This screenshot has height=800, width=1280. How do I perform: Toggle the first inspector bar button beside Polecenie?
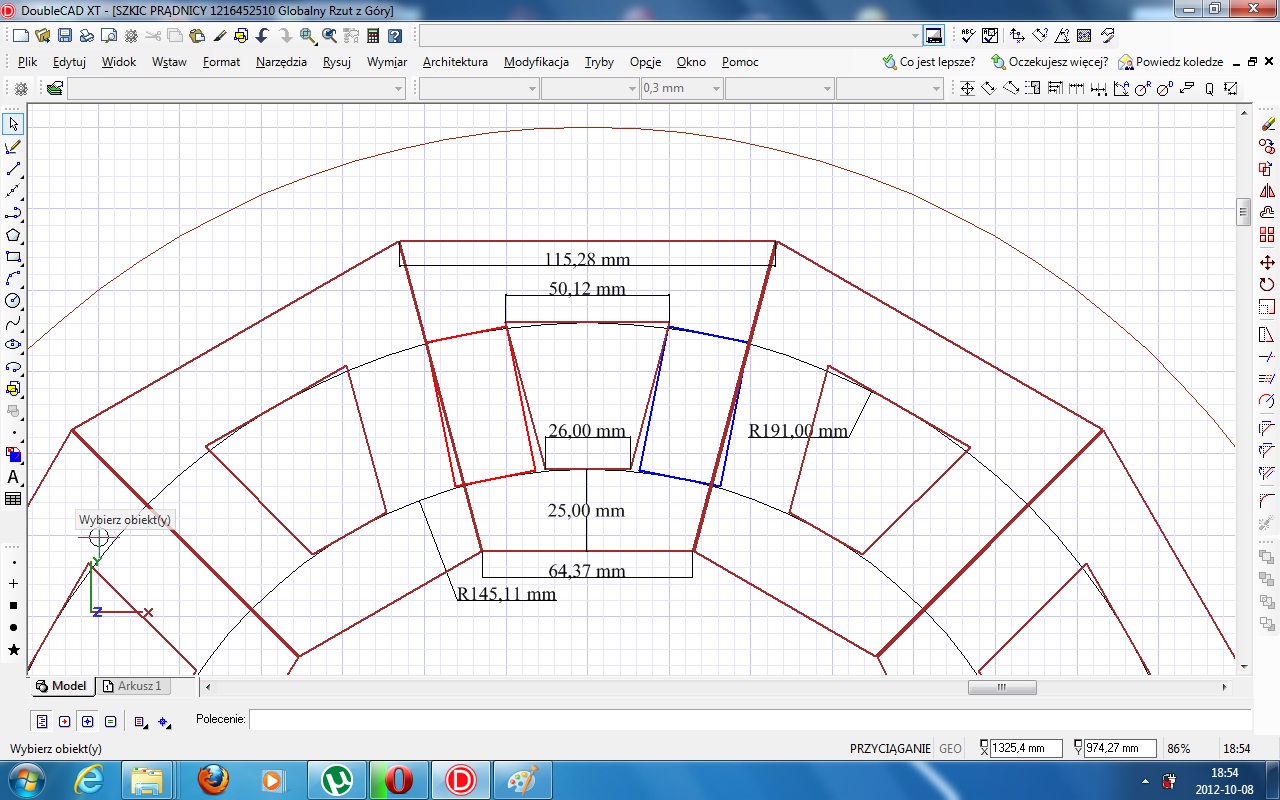click(x=42, y=721)
